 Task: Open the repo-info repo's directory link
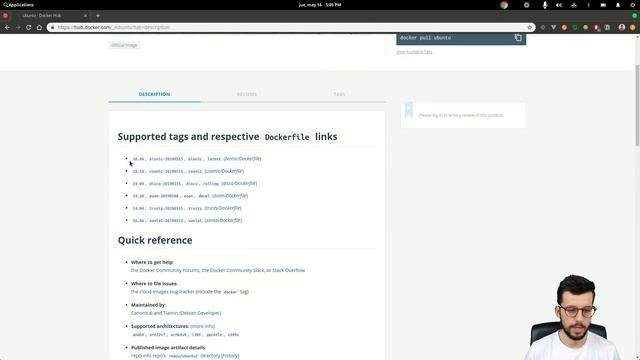click(175, 356)
